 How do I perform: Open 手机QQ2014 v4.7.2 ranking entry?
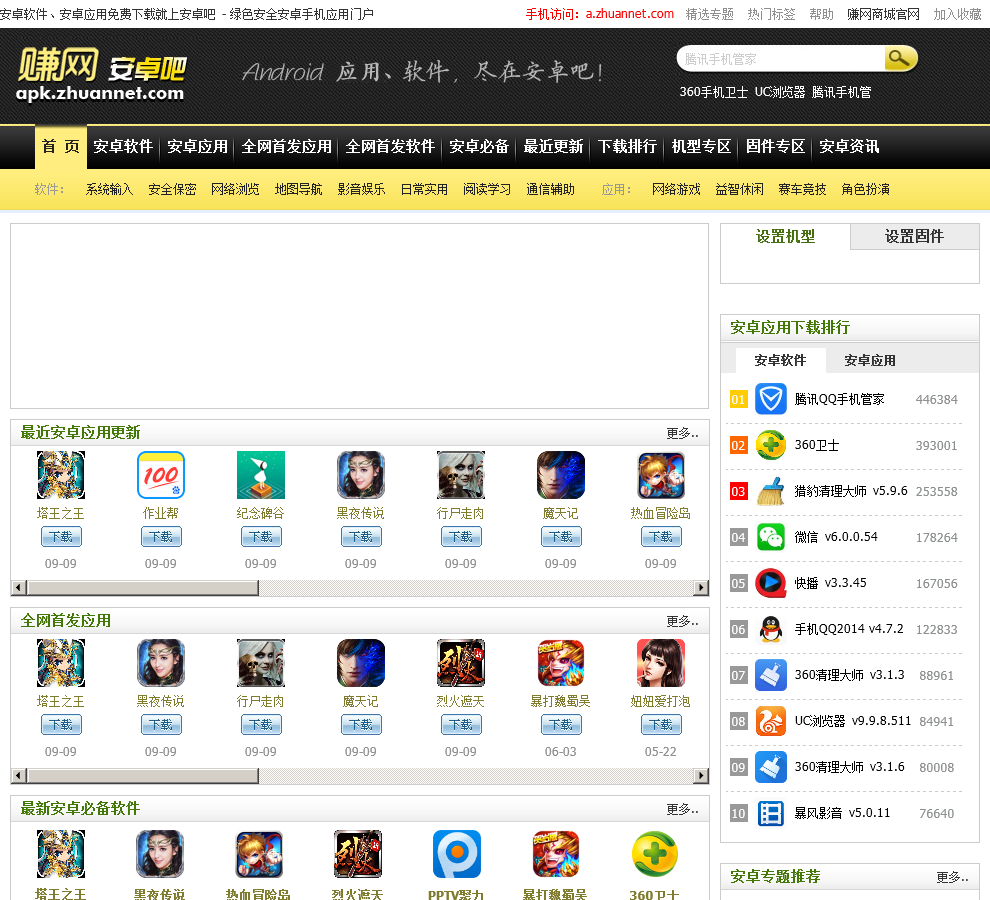coord(849,629)
